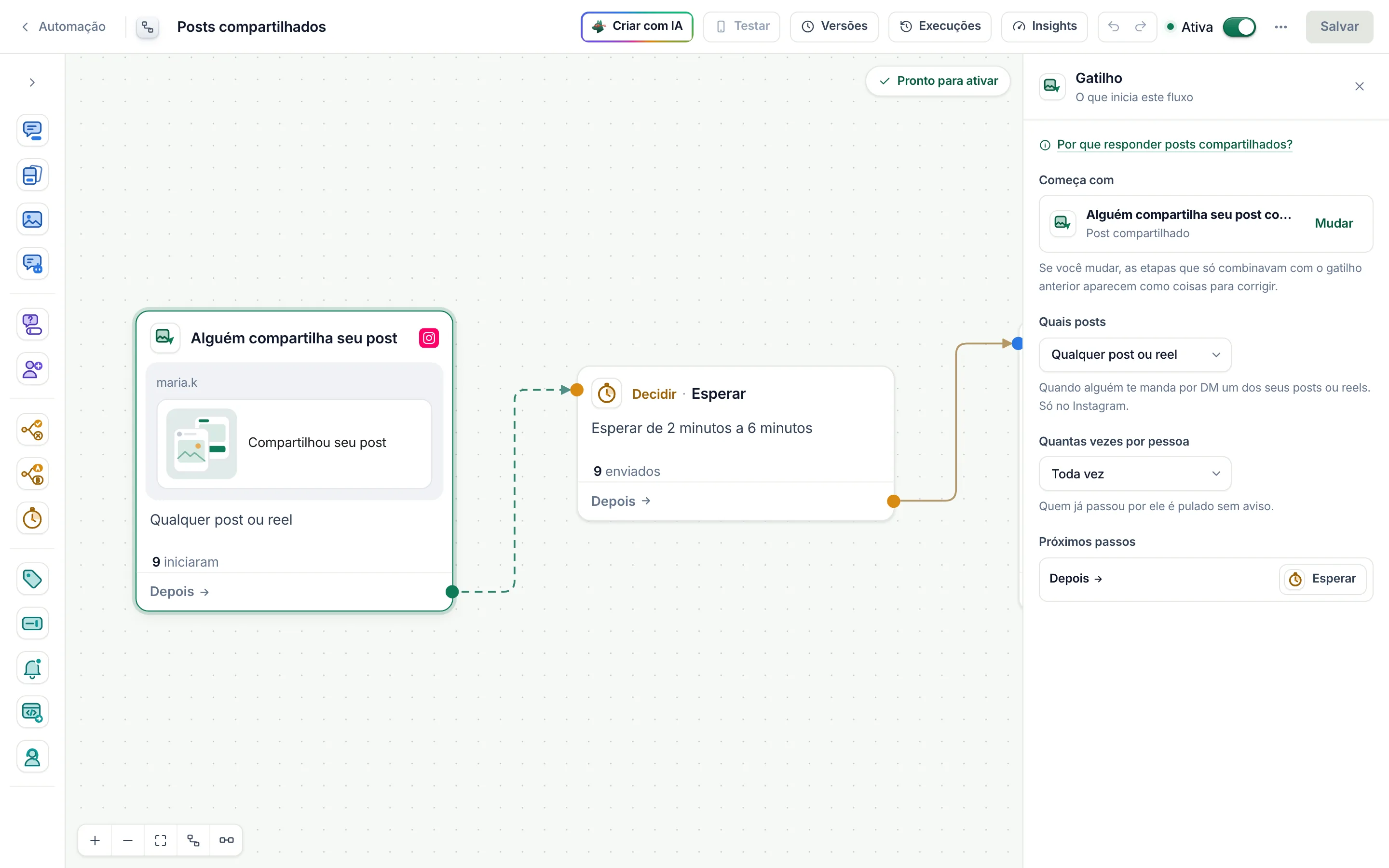This screenshot has height=868, width=1389.
Task: Open the three-dot more options menu
Action: [1280, 27]
